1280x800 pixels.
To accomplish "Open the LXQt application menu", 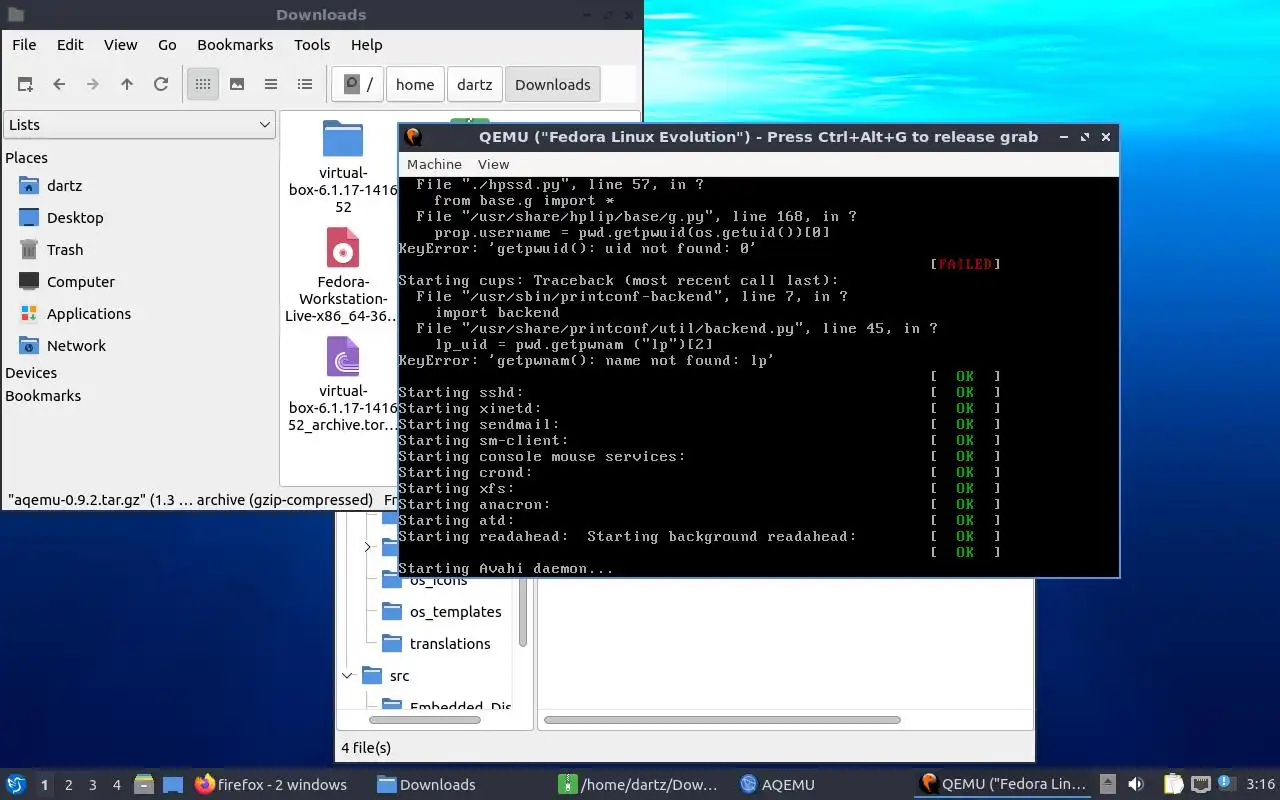I will [x=16, y=785].
